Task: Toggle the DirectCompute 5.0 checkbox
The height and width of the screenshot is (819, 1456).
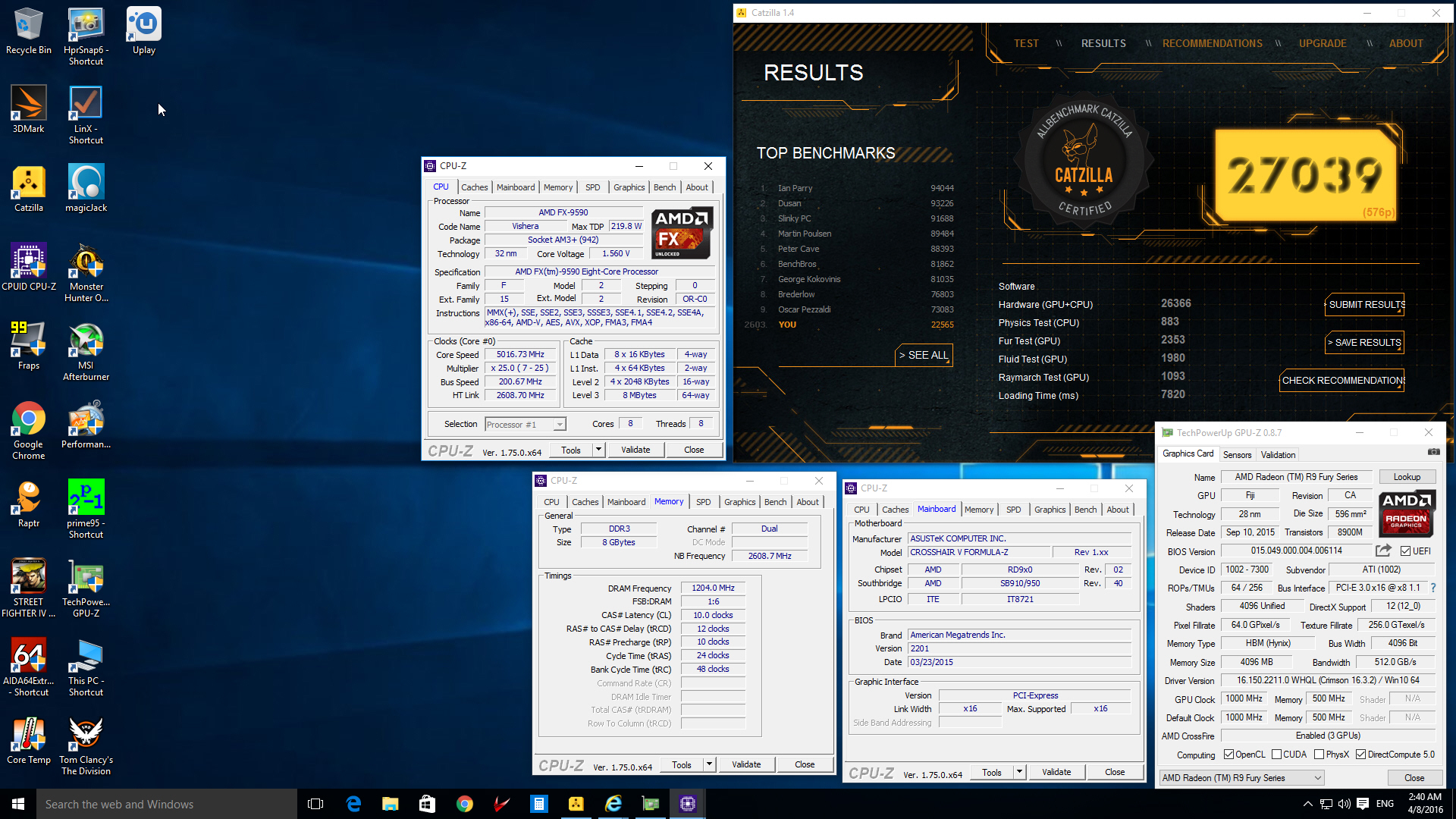Action: 1360,755
